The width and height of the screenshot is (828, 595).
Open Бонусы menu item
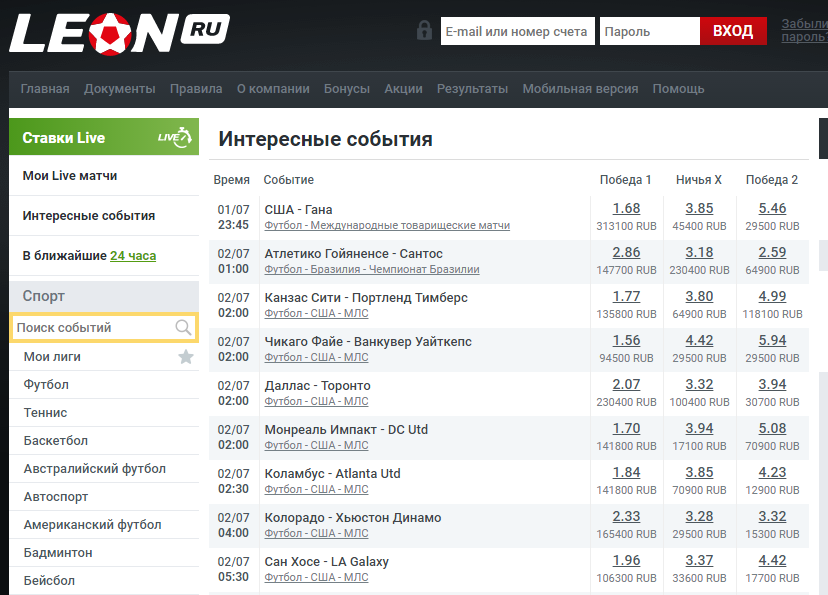coord(347,89)
